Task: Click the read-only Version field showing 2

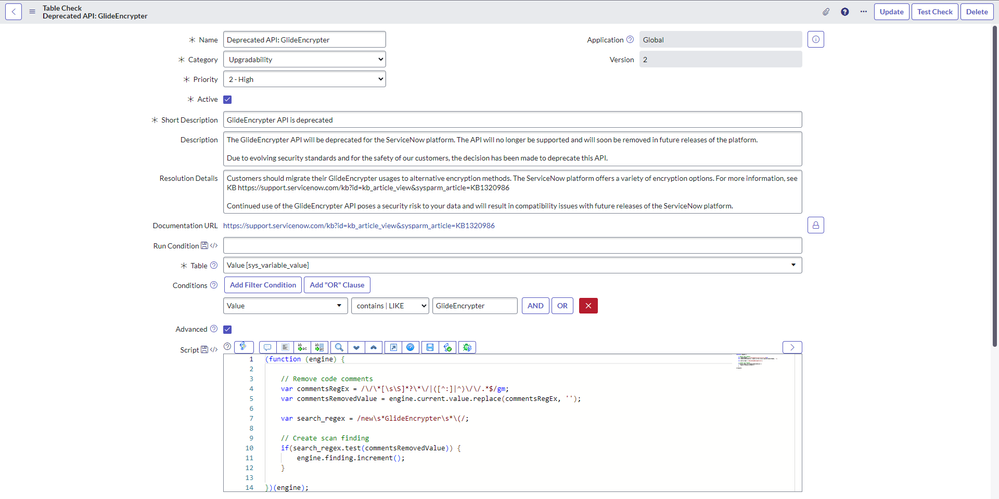Action: pos(721,59)
